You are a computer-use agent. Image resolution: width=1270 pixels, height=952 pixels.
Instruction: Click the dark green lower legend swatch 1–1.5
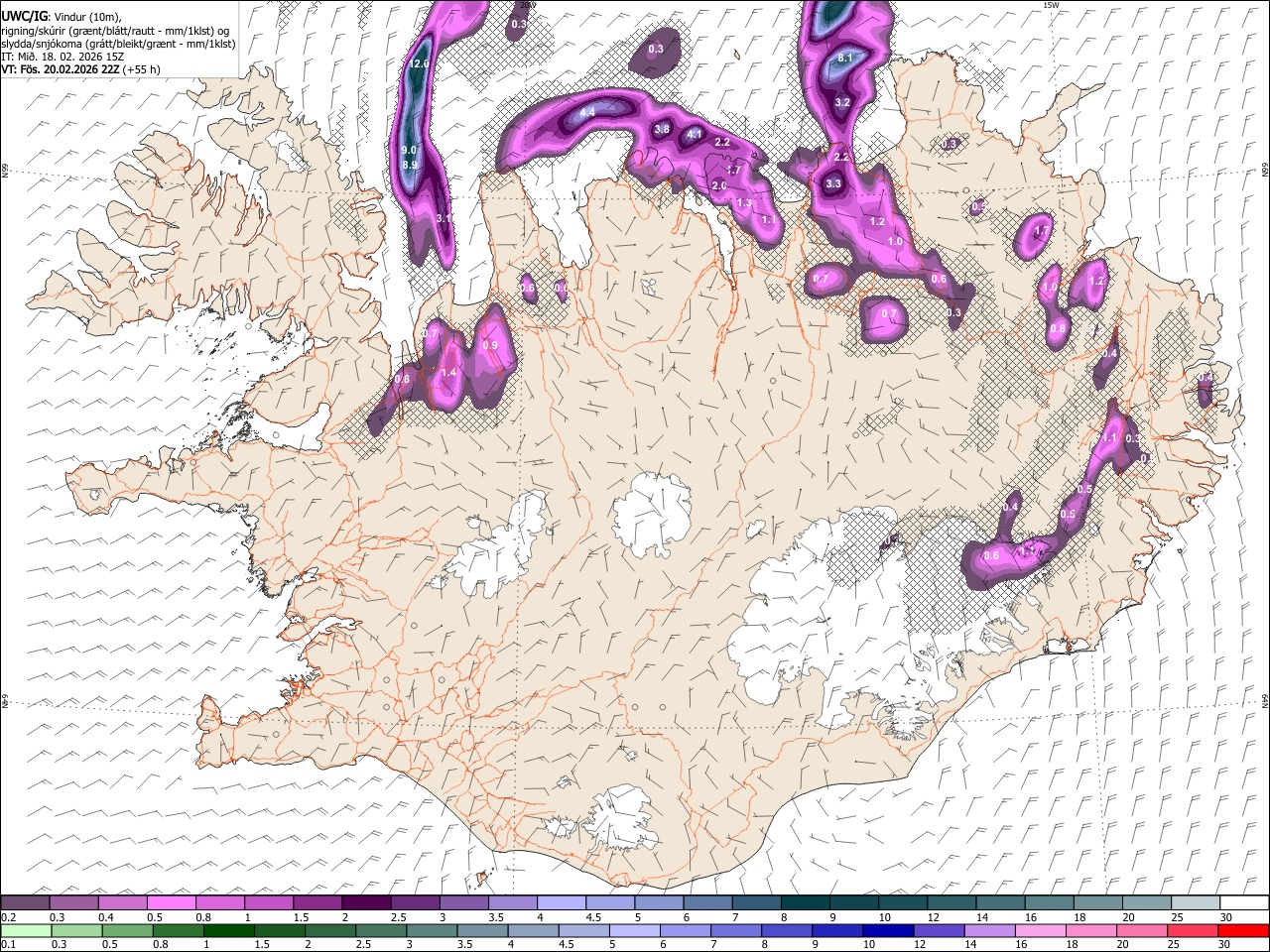pos(229,930)
